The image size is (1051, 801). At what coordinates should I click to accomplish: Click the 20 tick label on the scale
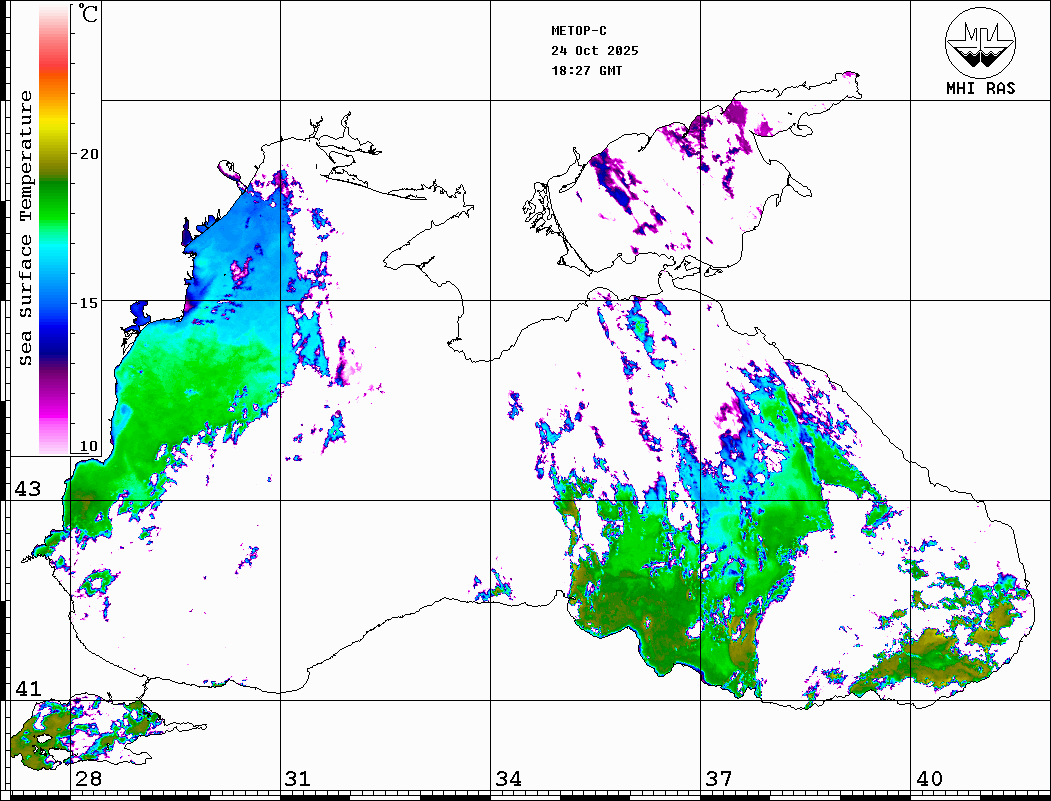[x=89, y=154]
